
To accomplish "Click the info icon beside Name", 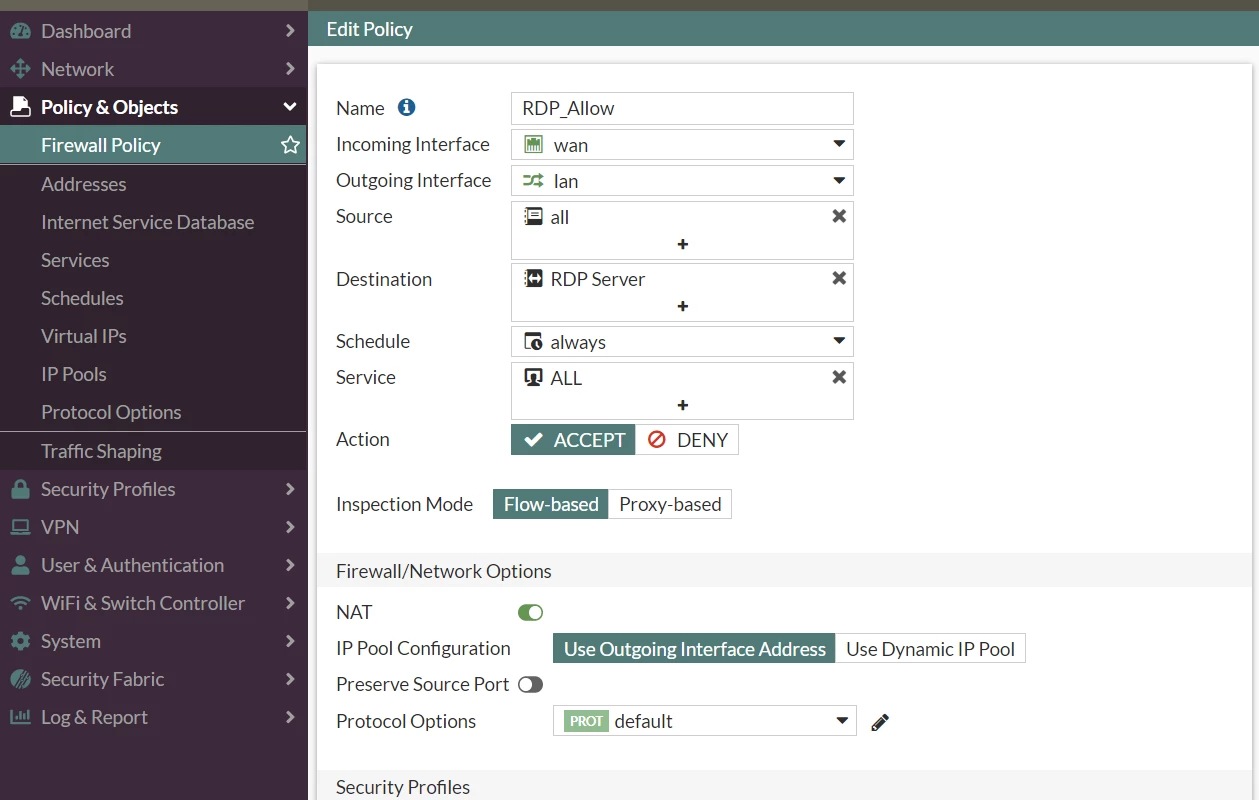I will point(406,107).
